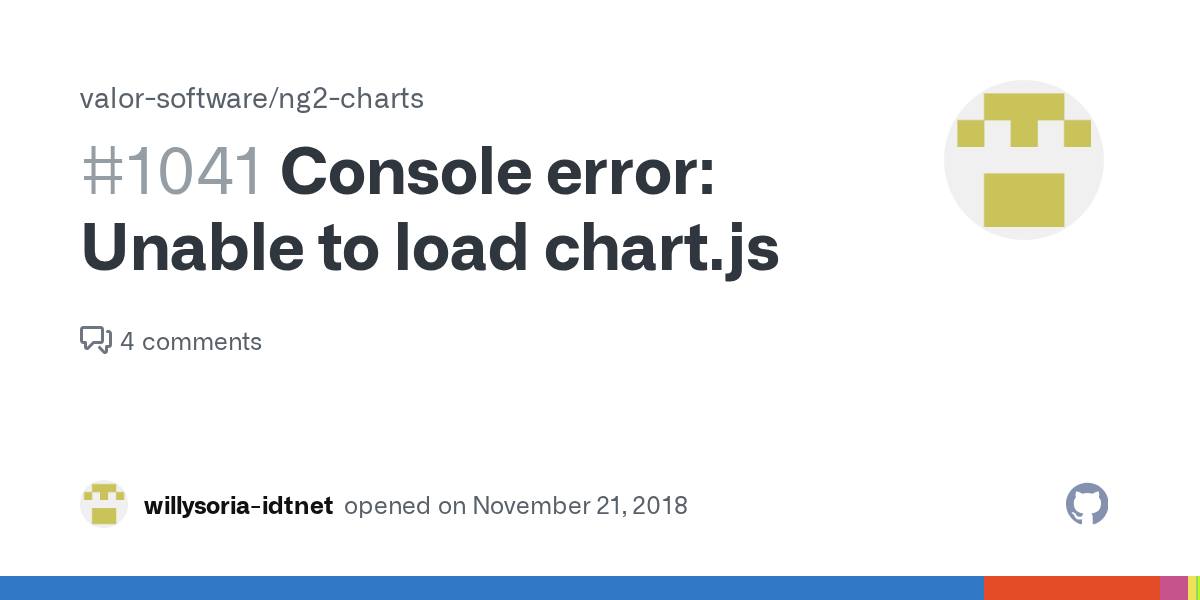Click the orange-red segment of language bar

point(1072,588)
